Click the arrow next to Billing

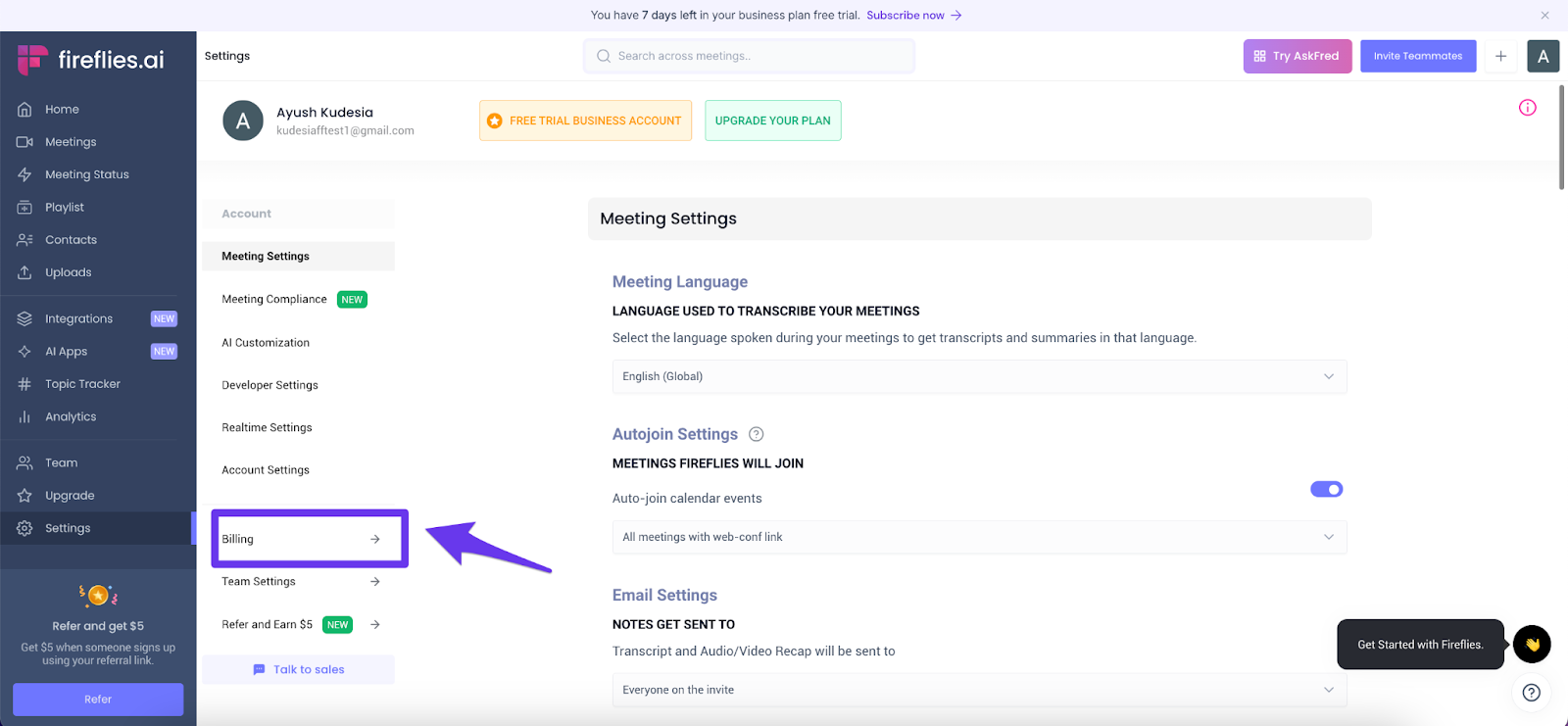(x=375, y=539)
